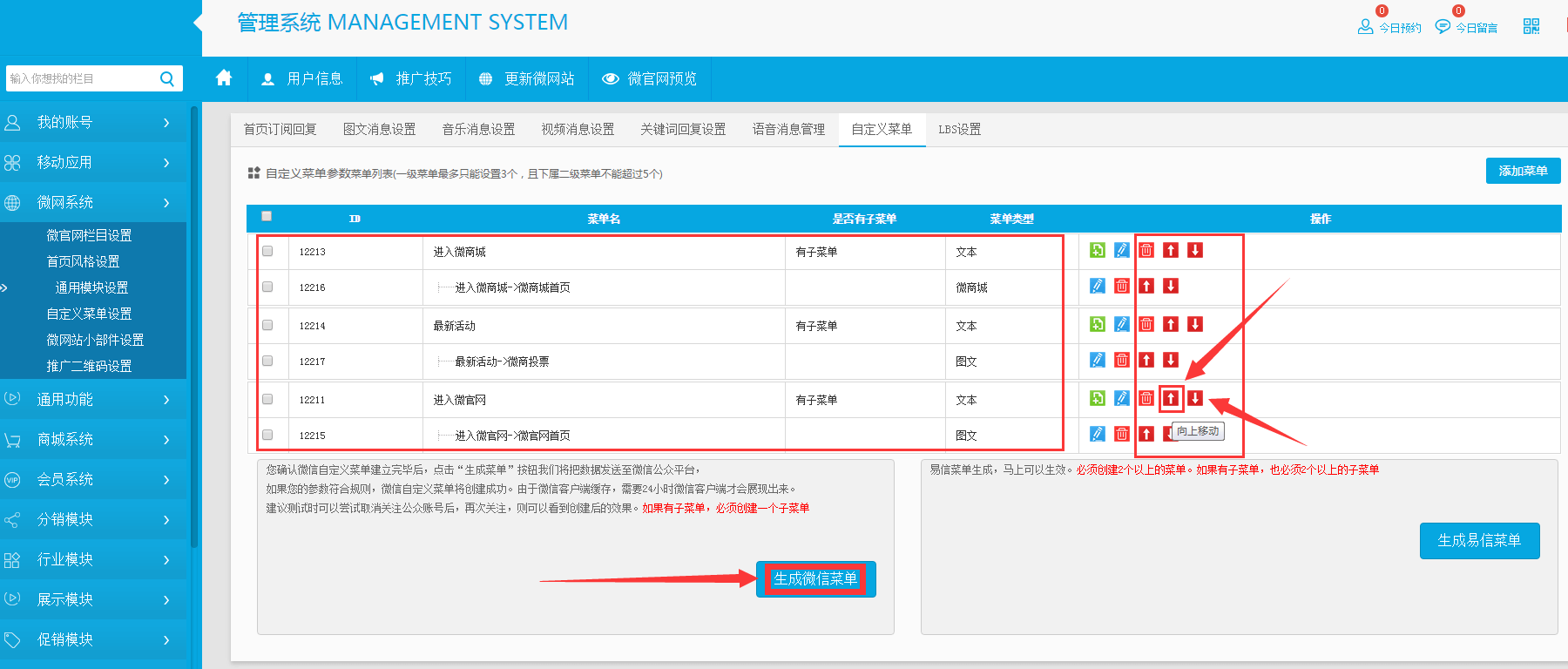1568x669 pixels.
Task: Check the box for row 12215
Action: [267, 436]
